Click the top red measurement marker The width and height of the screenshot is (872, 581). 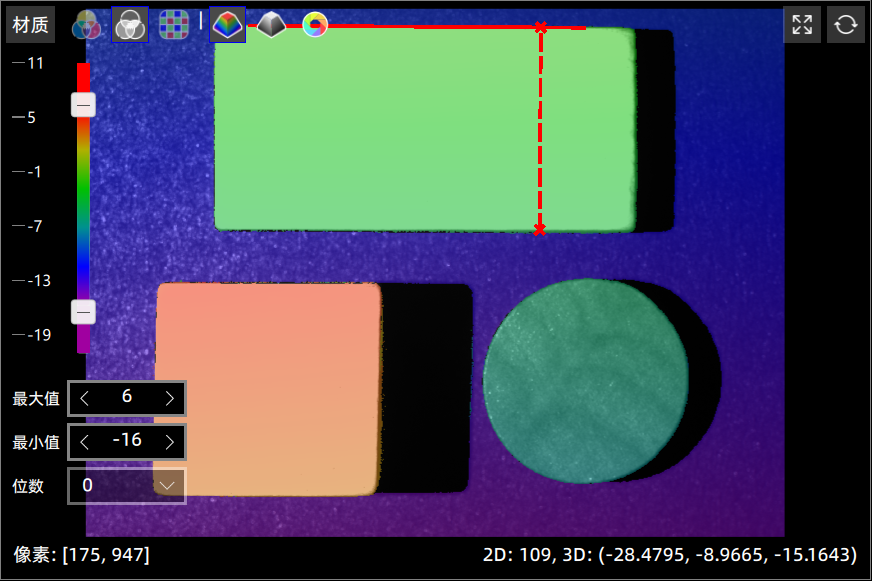coord(541,28)
